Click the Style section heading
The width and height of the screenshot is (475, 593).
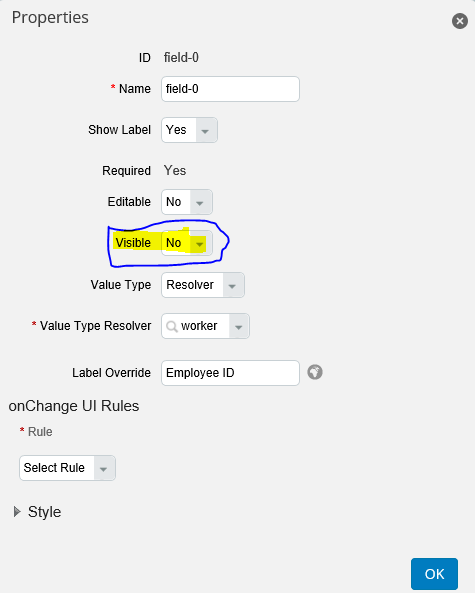pos(44,512)
